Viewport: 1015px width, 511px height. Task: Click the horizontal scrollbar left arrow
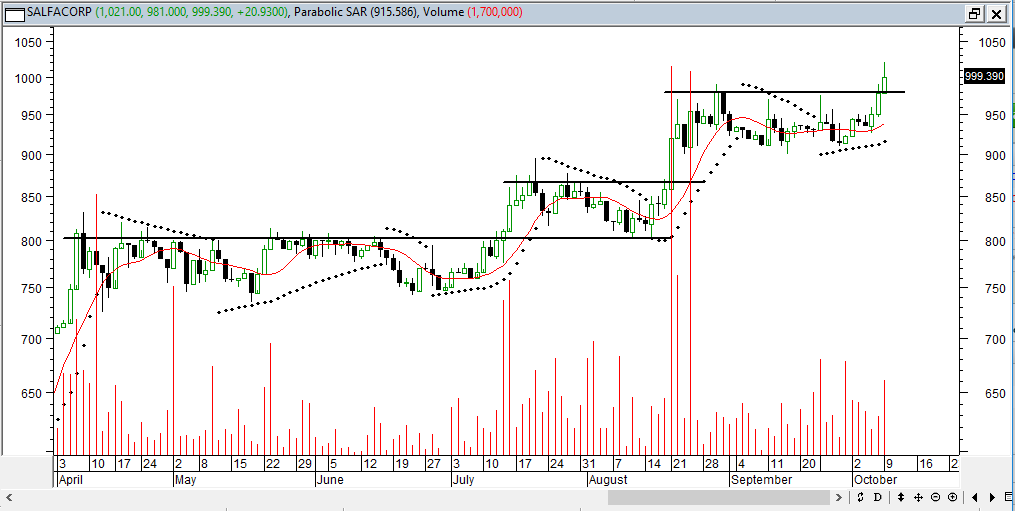[x=9, y=497]
